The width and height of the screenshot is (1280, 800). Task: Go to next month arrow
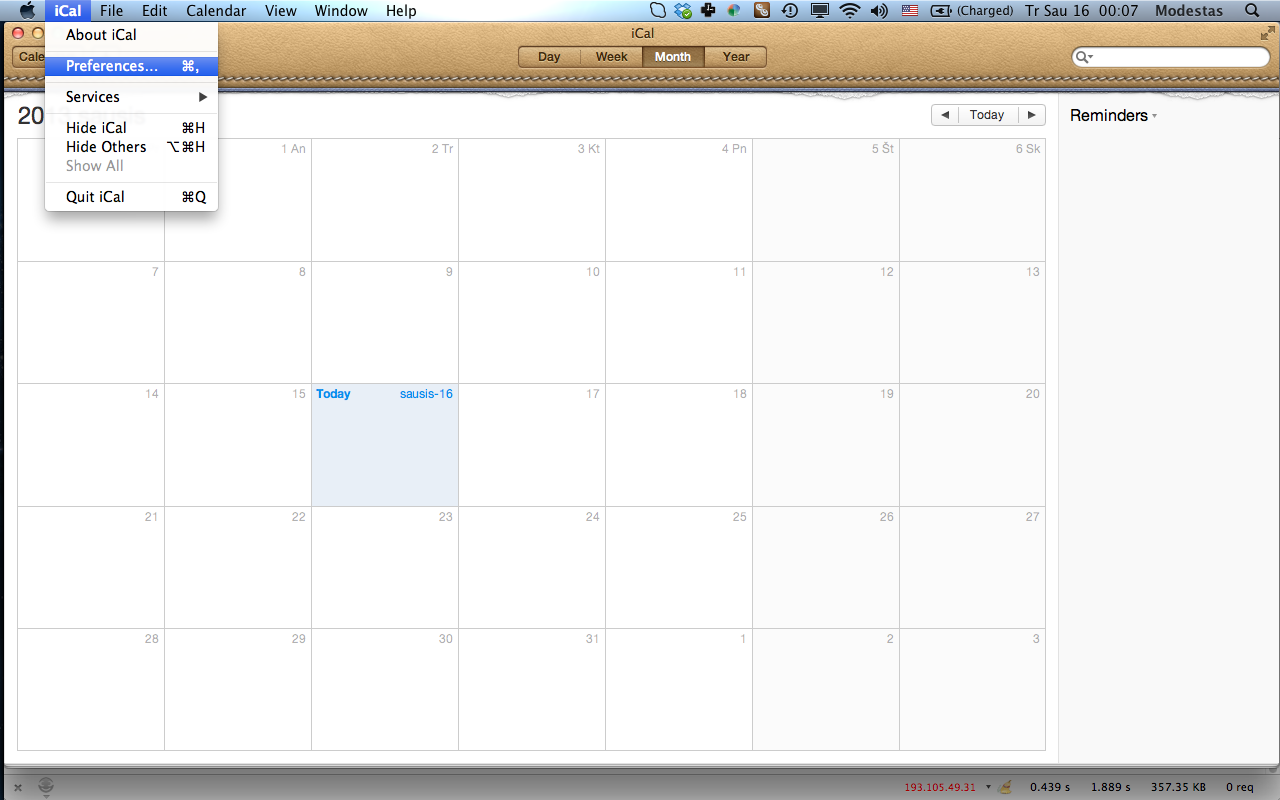1032,115
